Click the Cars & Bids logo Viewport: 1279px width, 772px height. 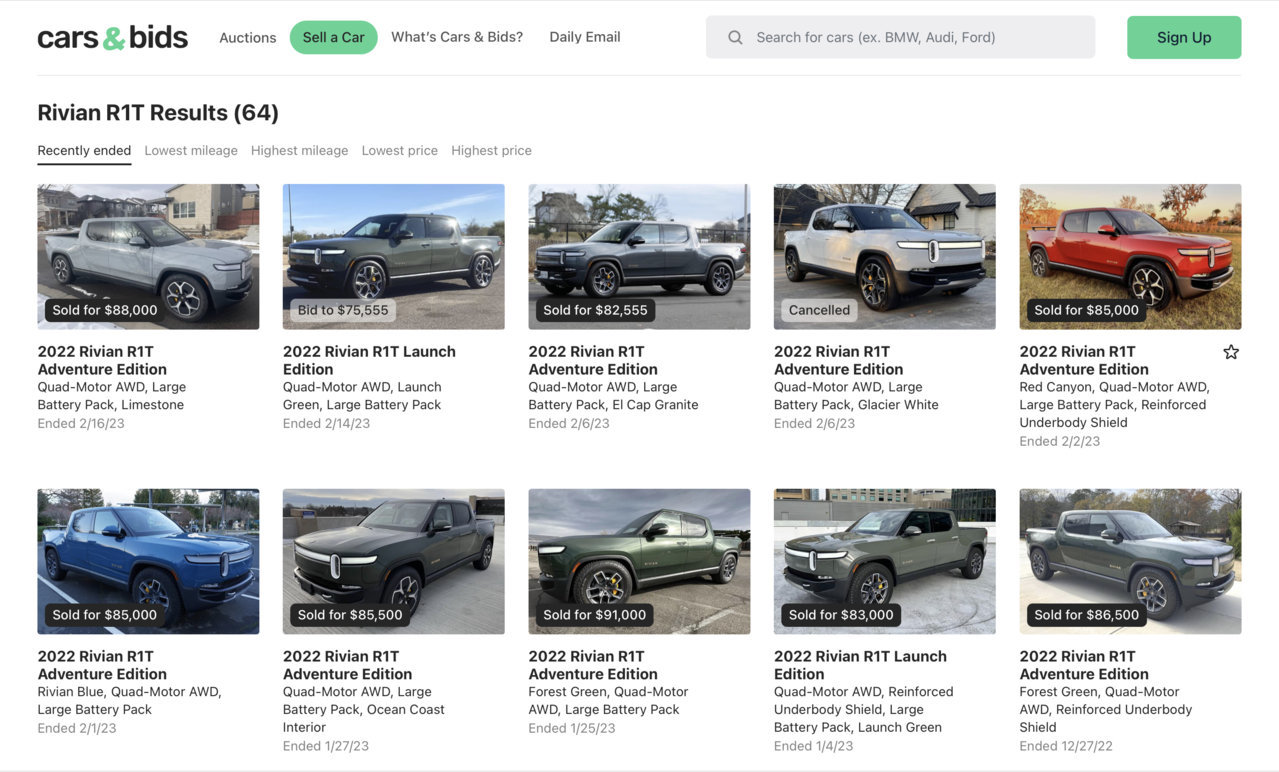coord(112,38)
